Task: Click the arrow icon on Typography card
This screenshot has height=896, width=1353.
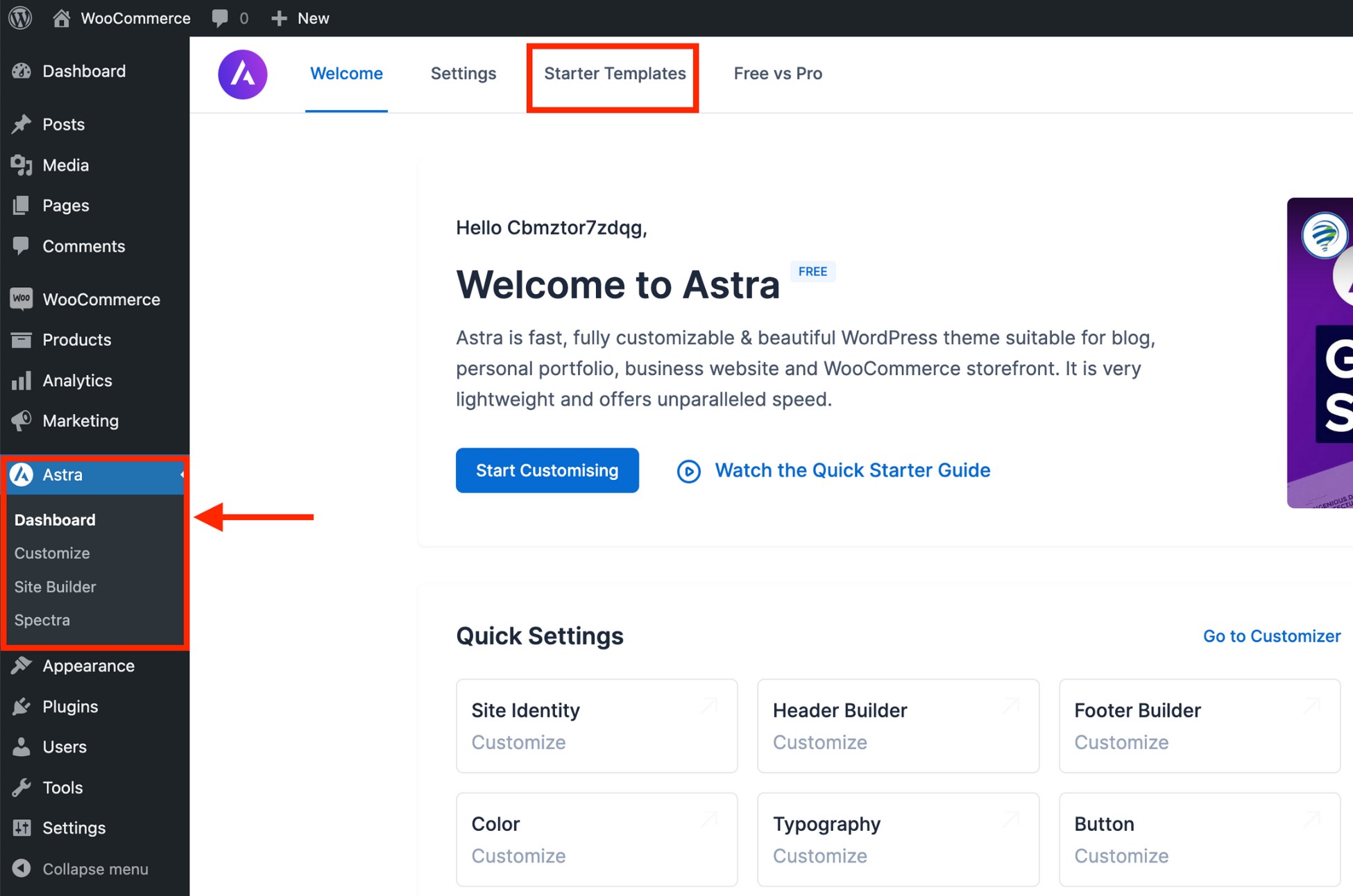Action: coord(1011,820)
